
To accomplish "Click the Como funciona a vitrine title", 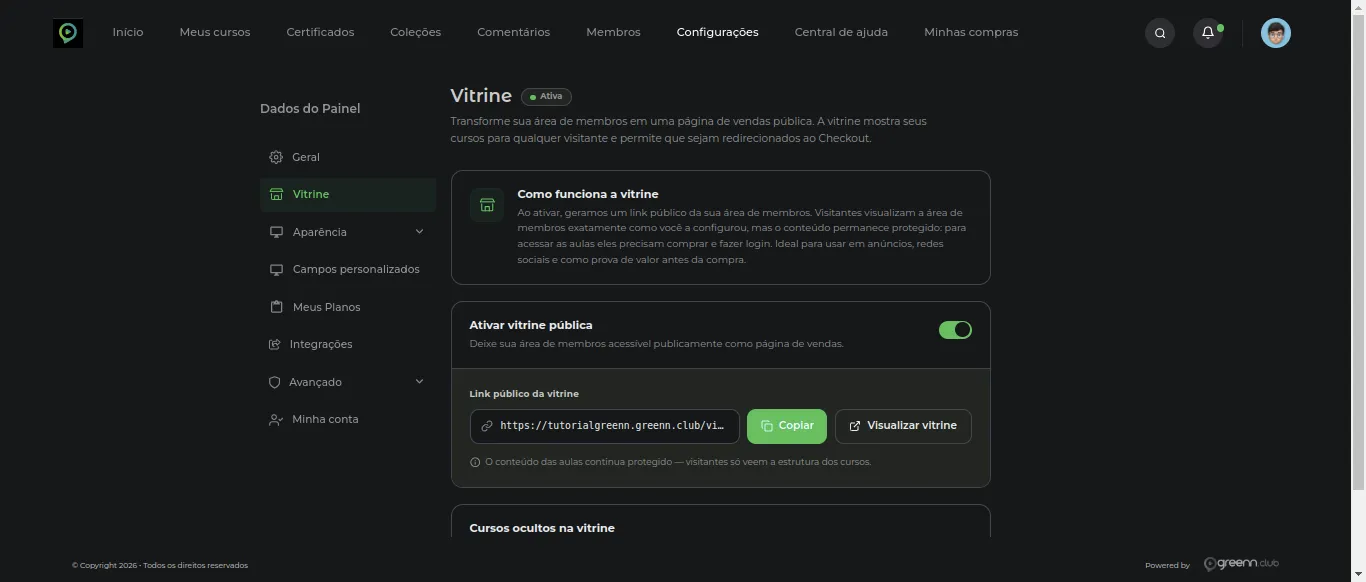I will pyautogui.click(x=588, y=194).
